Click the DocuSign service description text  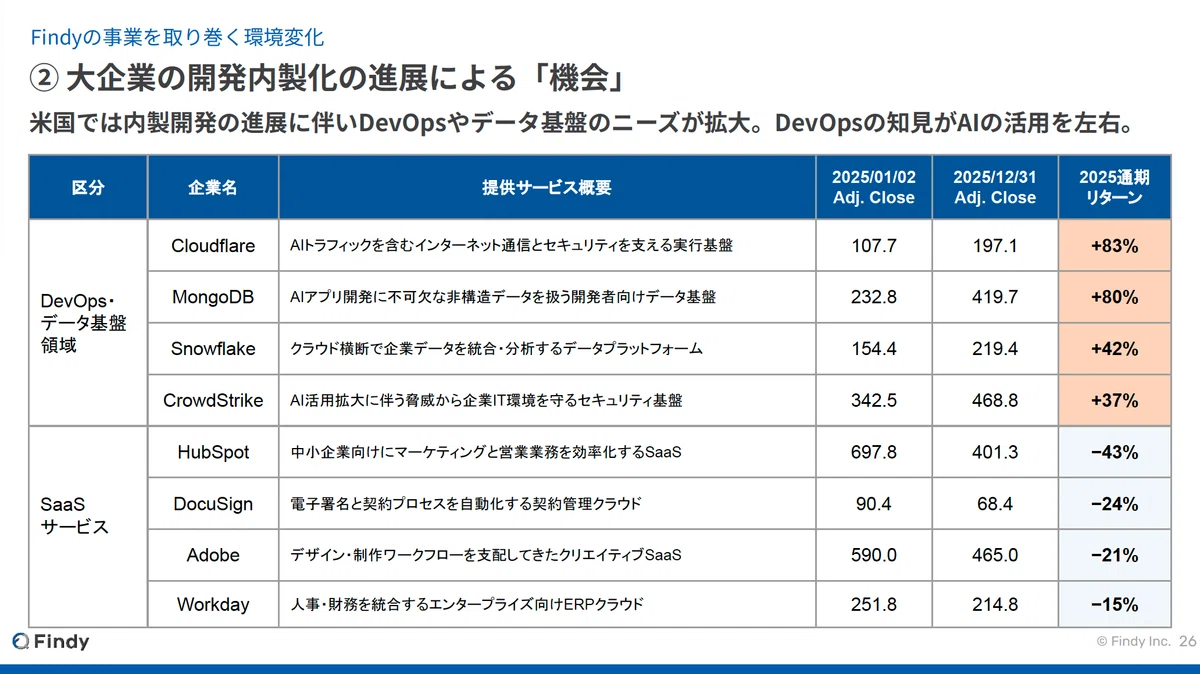(465, 504)
